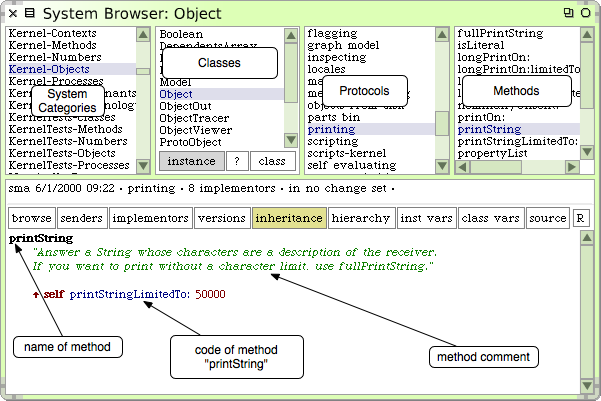Click the implementors button
The width and height of the screenshot is (601, 401).
click(x=150, y=217)
